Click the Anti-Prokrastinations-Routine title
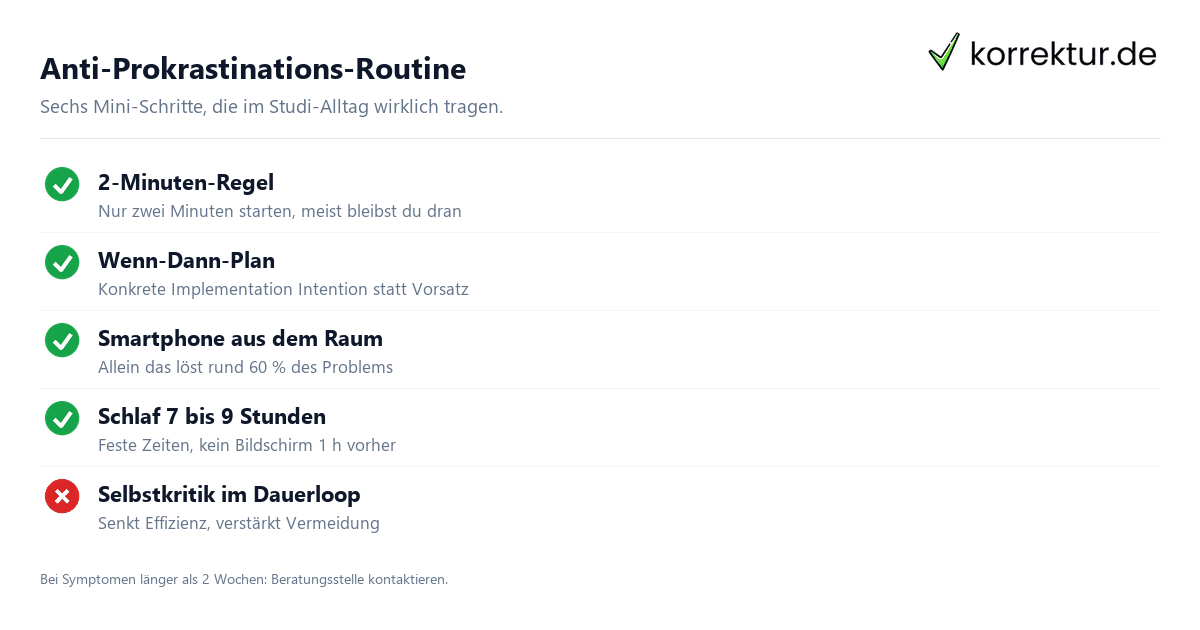 coord(253,69)
